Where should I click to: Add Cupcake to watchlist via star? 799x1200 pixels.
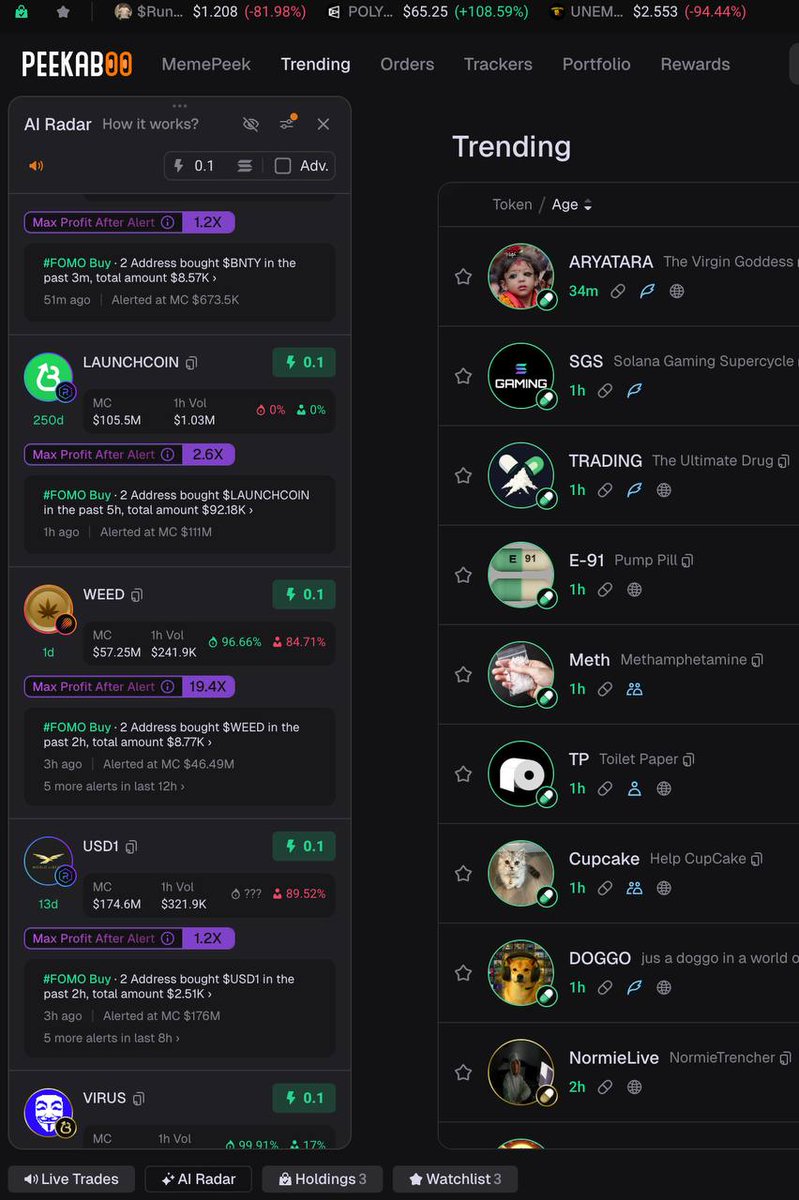point(463,873)
